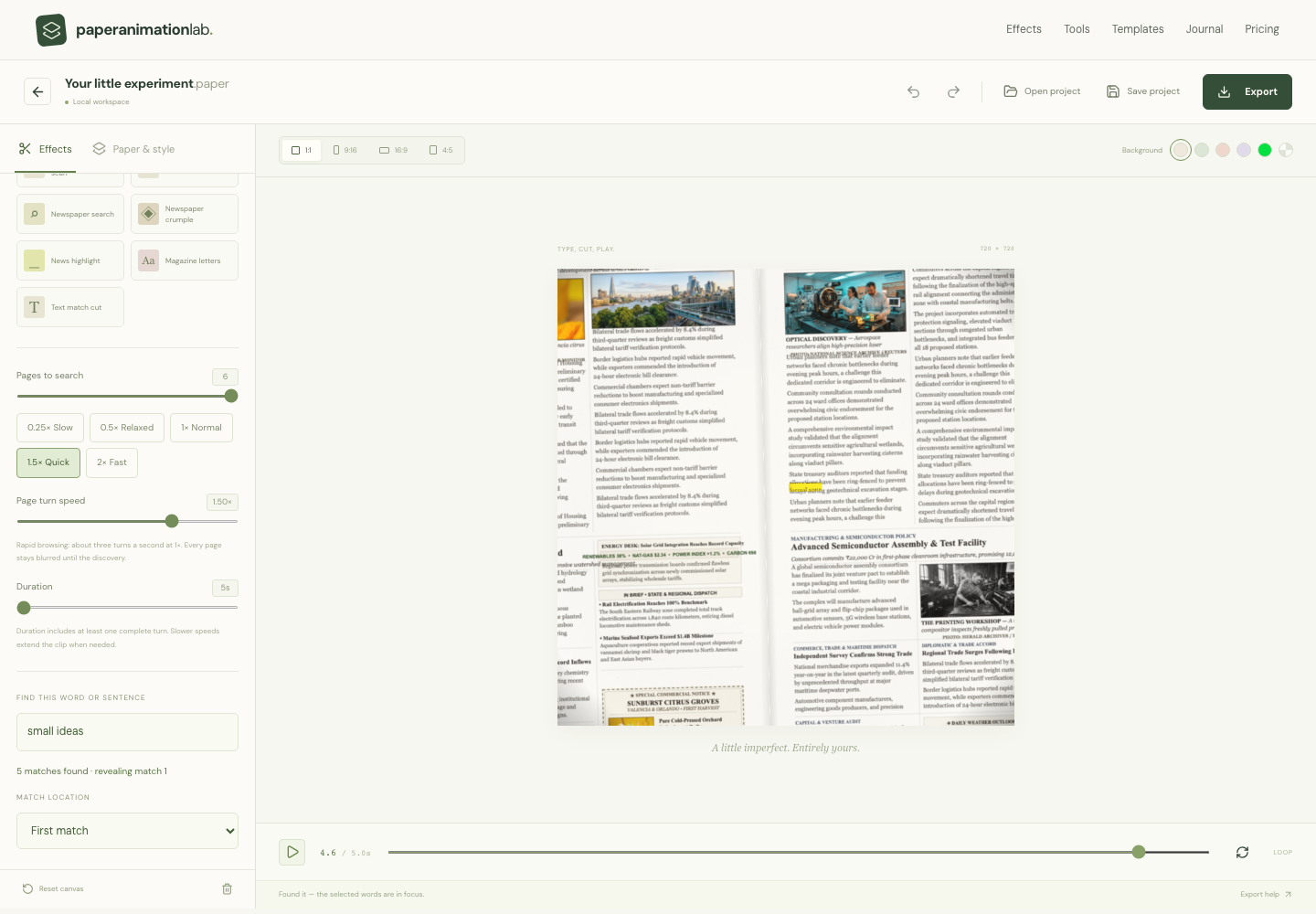Play the animation preview
This screenshot has height=914, width=1316.
pyautogui.click(x=292, y=852)
